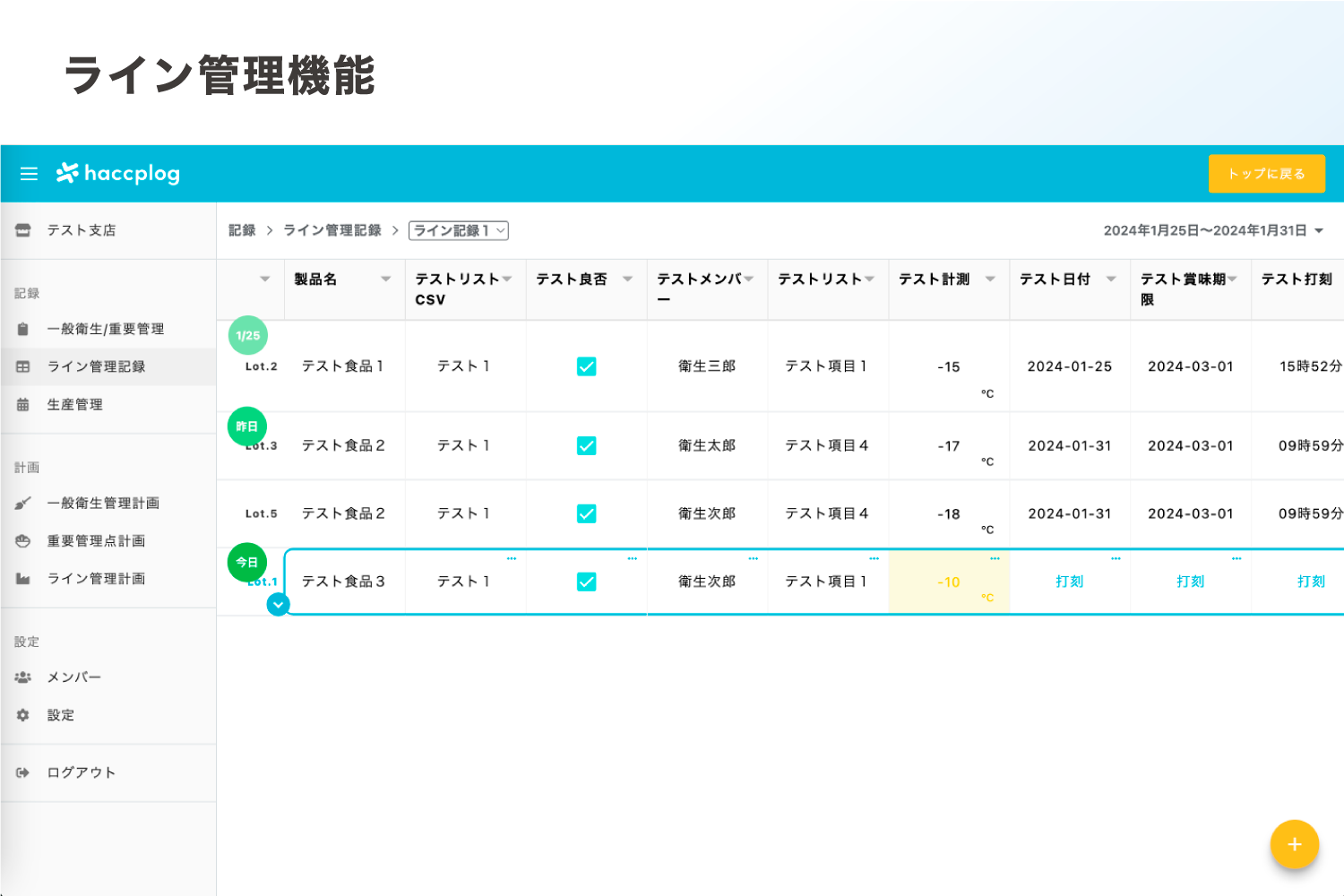Image resolution: width=1344 pixels, height=896 pixels.
Task: Open ライン管理計画 from the sidebar
Action: [x=108, y=578]
